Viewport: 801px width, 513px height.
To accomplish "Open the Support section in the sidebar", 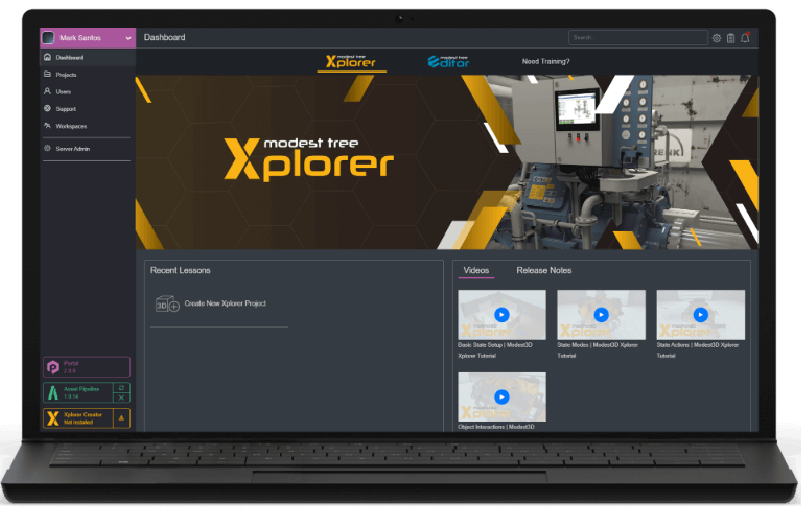I will coord(88,109).
